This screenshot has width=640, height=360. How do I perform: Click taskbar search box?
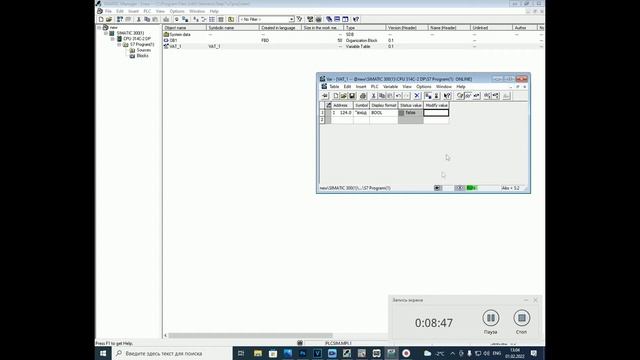click(172, 353)
